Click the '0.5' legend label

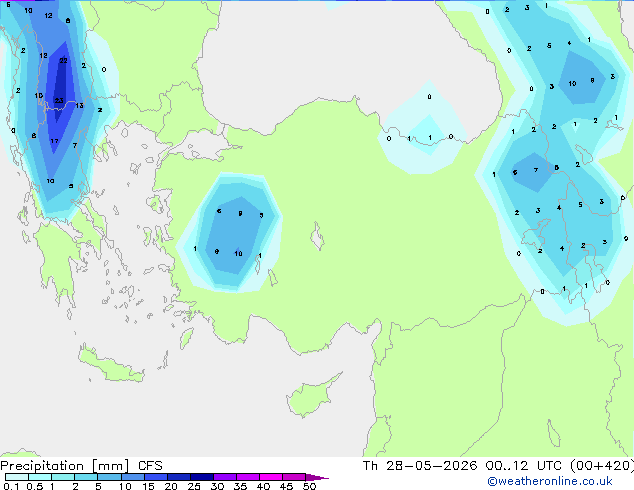click(34, 486)
